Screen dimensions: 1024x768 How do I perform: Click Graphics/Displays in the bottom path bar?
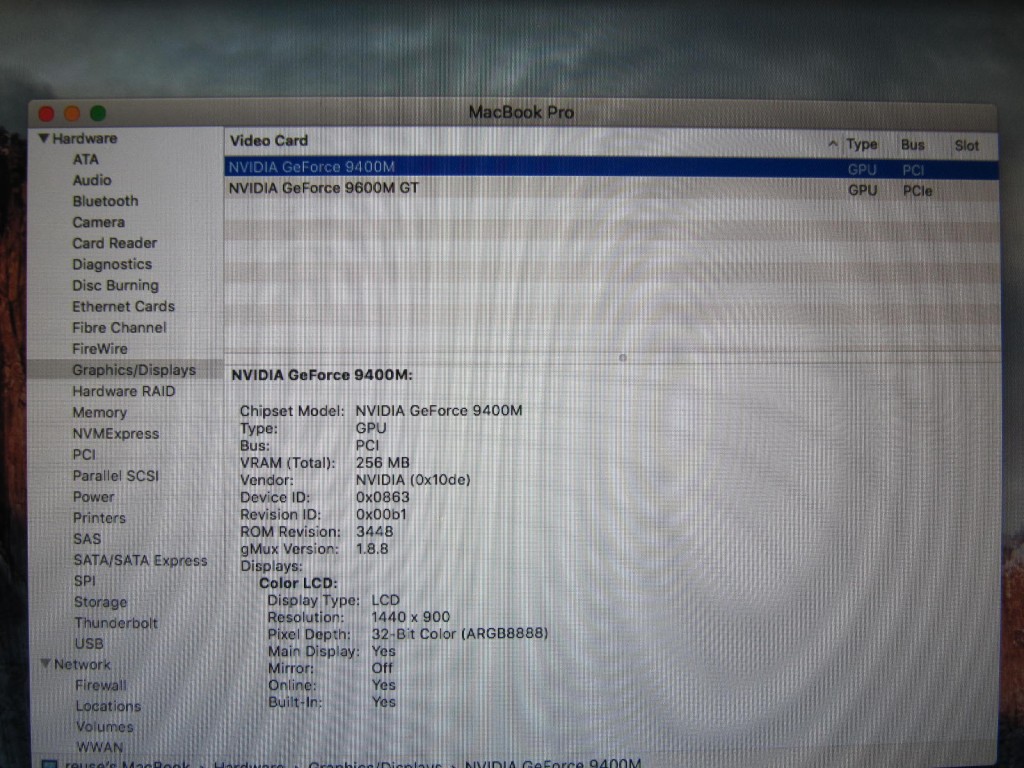(x=376, y=763)
